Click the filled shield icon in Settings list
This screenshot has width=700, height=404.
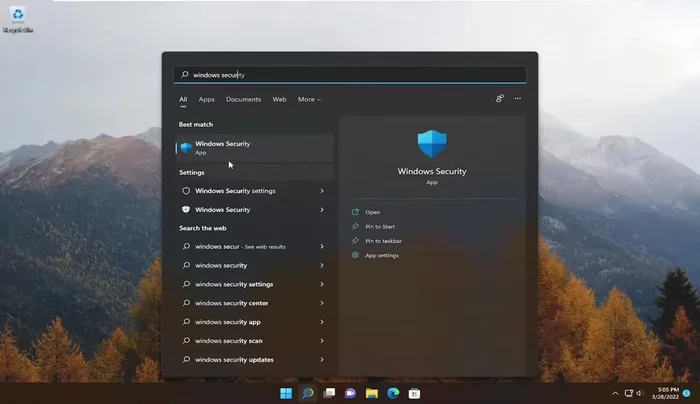click(x=186, y=209)
